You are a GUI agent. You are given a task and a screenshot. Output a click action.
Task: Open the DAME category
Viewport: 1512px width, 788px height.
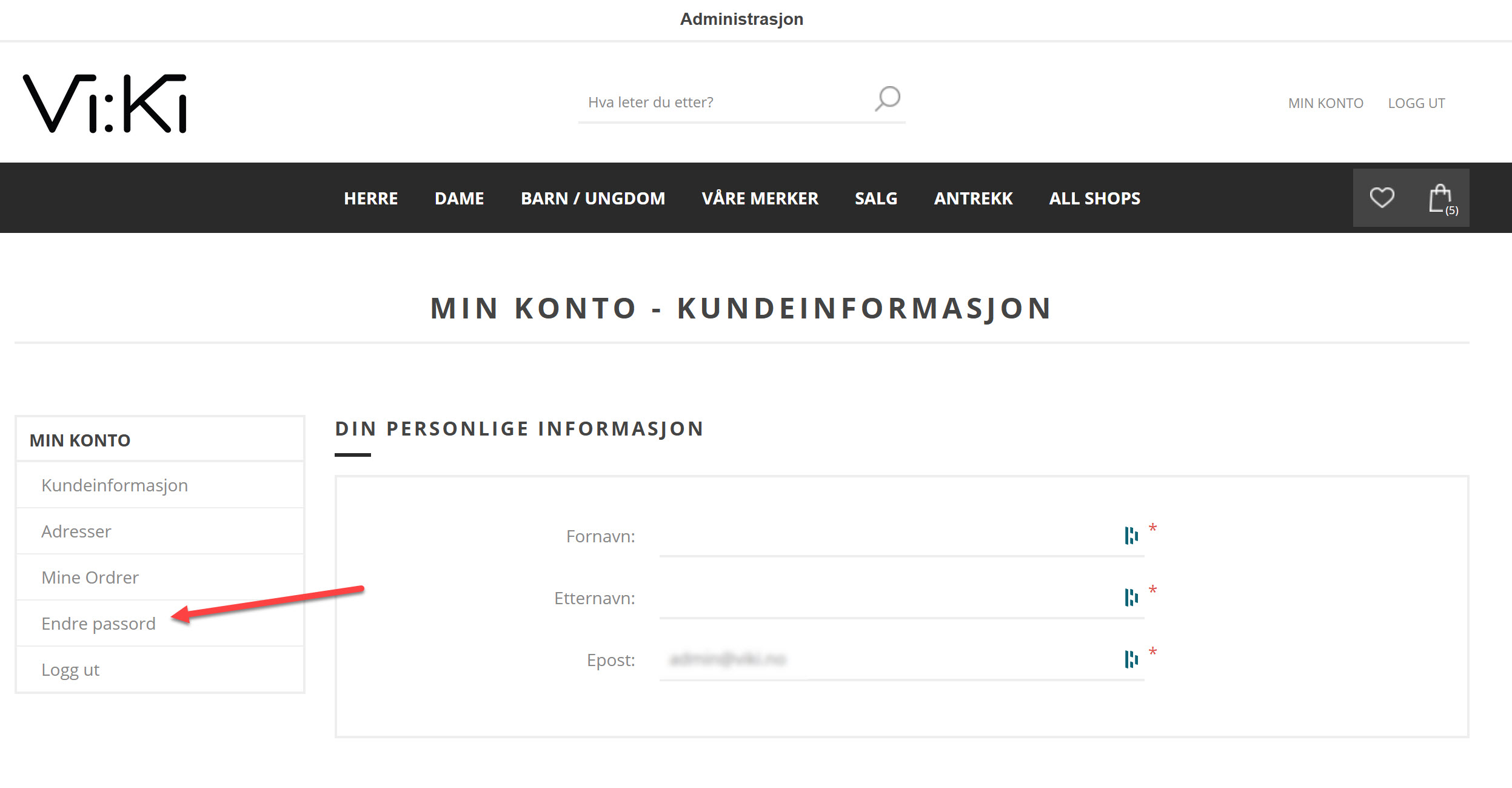[x=459, y=198]
